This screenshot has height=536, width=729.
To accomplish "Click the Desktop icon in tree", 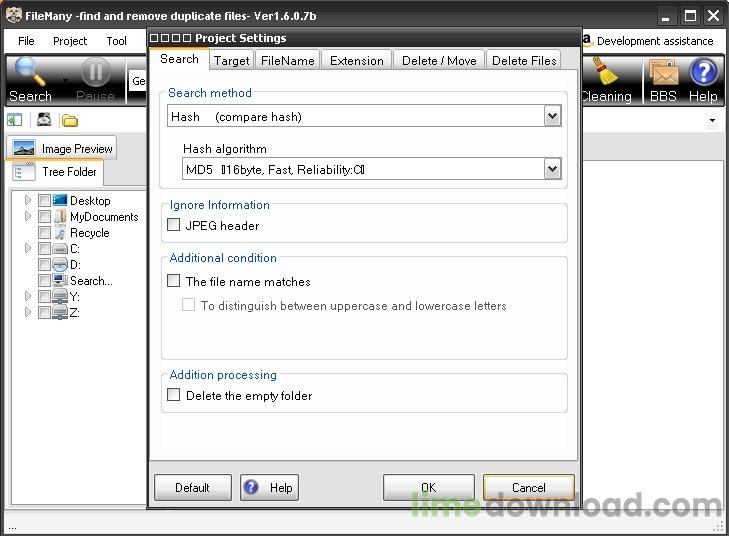I will tap(60, 200).
